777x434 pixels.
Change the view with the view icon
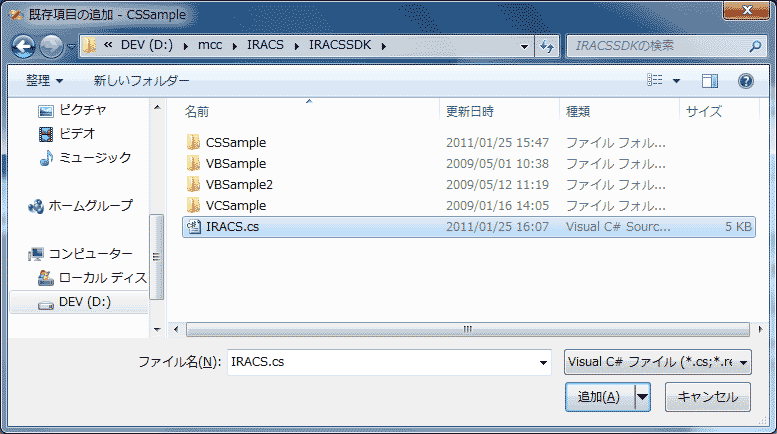[x=655, y=80]
